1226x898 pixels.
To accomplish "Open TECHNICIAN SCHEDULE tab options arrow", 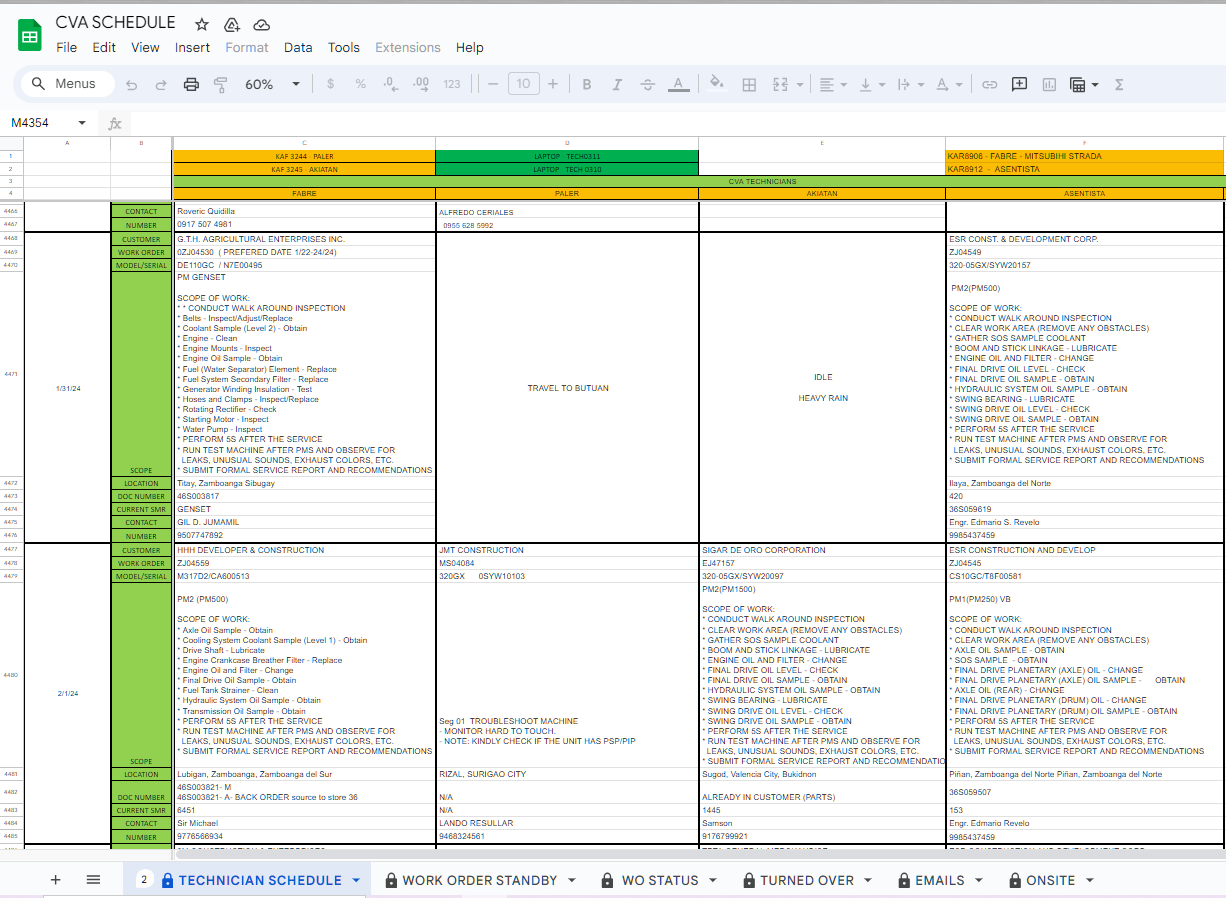I will [x=356, y=880].
